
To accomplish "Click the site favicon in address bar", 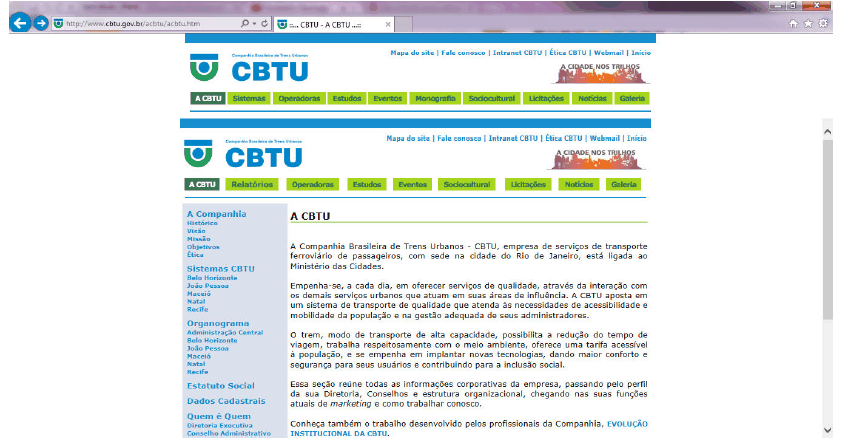I will coord(58,23).
